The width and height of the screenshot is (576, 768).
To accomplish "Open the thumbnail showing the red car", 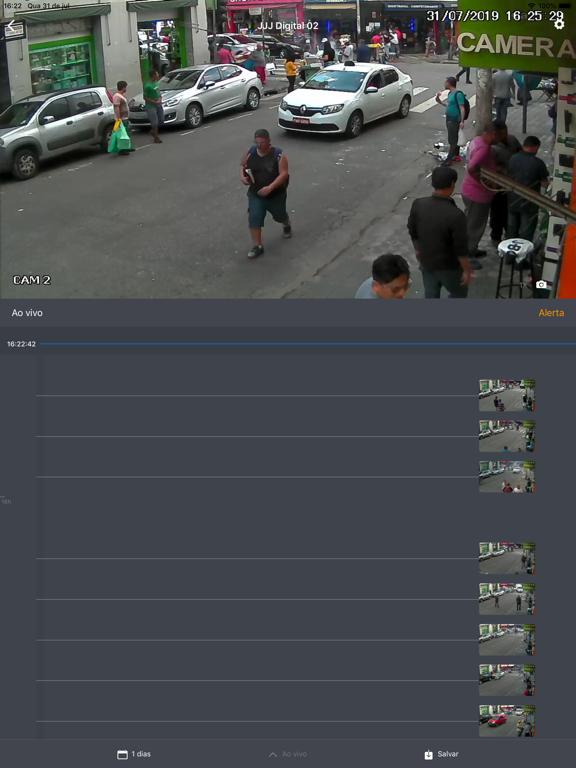I will [507, 720].
